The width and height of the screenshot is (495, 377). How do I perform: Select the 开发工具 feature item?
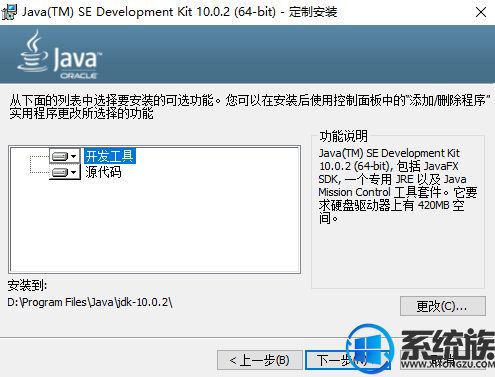[x=110, y=156]
